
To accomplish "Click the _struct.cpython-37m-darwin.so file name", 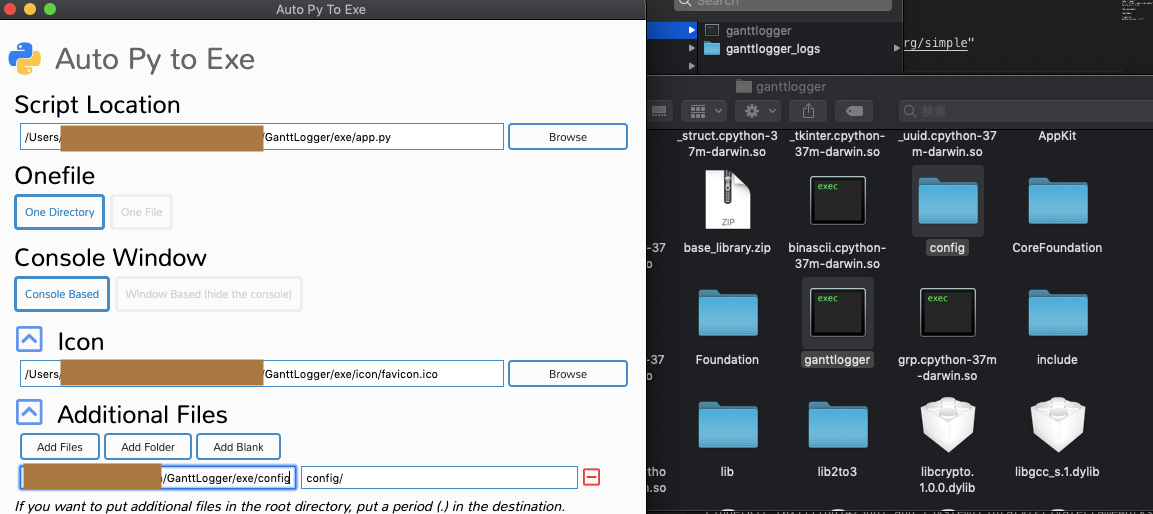I will coord(727,144).
